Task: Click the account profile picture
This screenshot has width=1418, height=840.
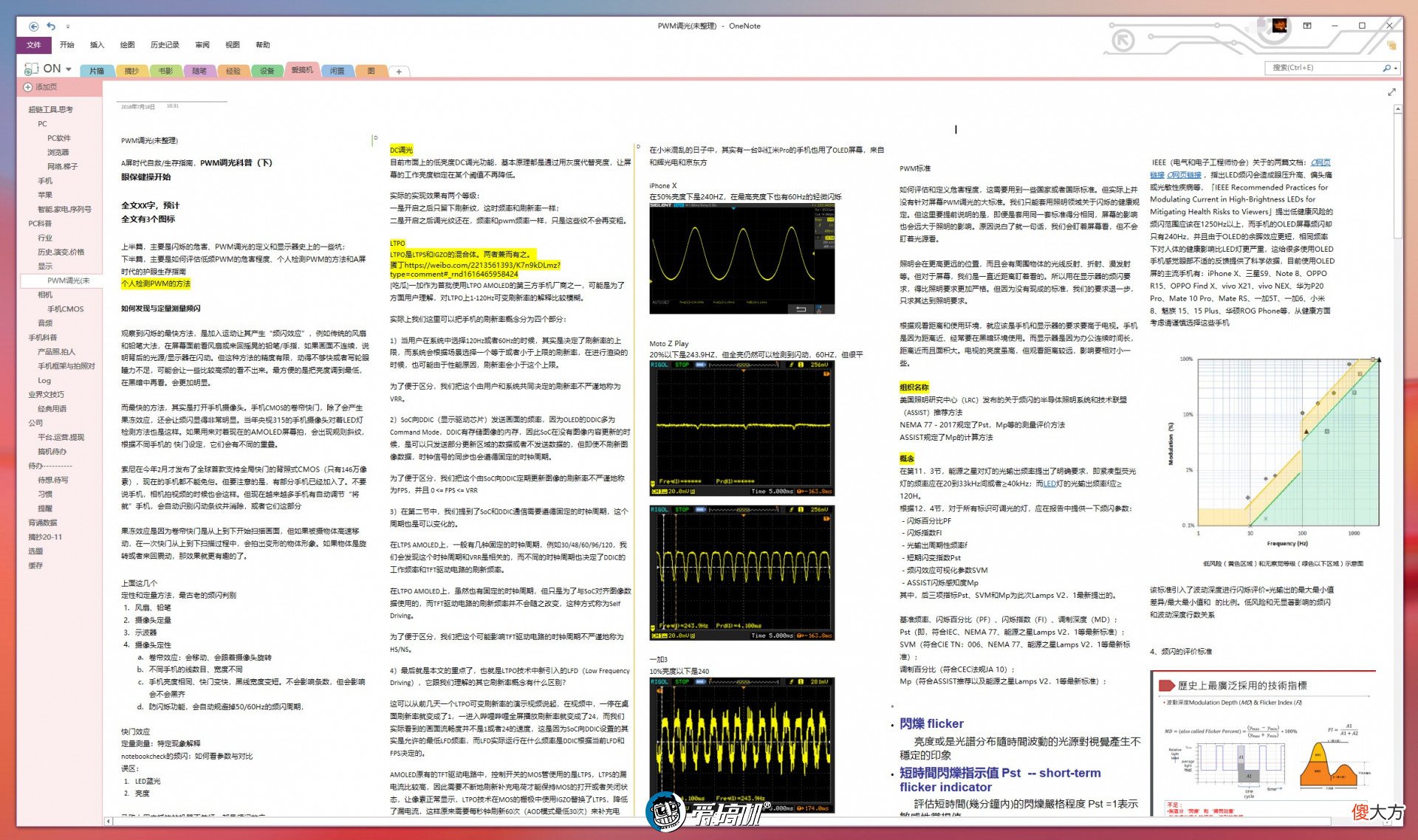Action: (x=1280, y=26)
